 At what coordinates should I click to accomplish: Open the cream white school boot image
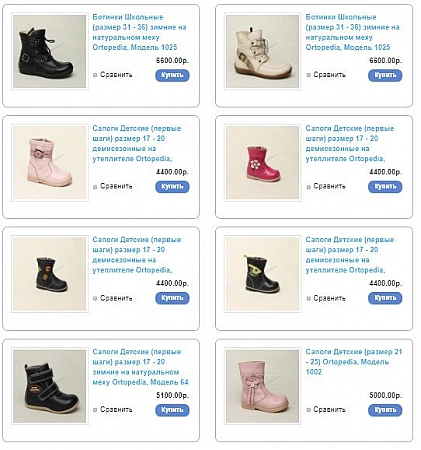point(263,51)
